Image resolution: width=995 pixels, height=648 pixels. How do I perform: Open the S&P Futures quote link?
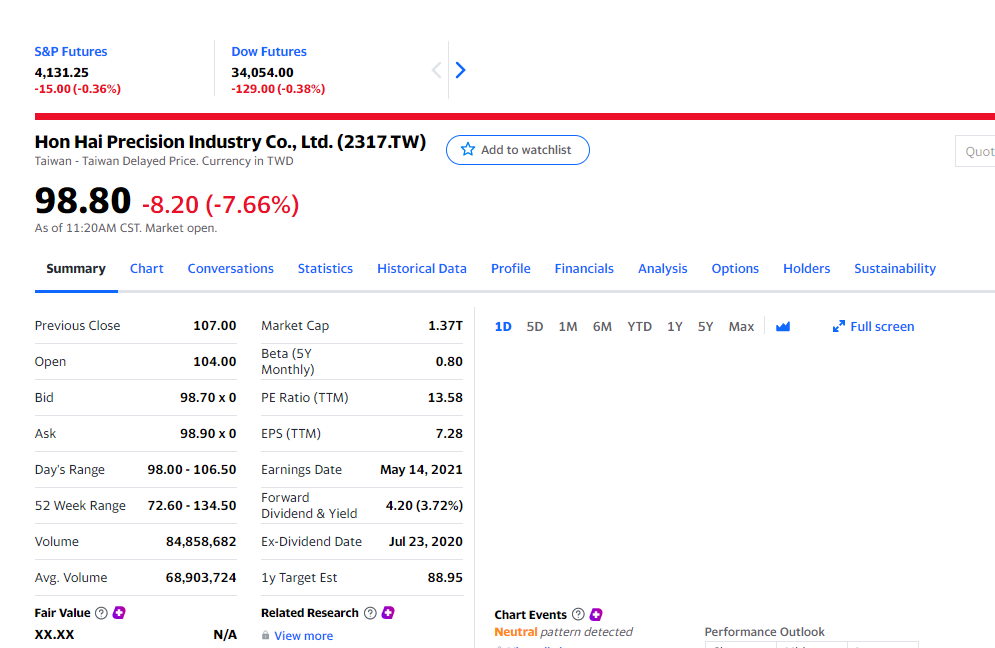pyautogui.click(x=71, y=52)
